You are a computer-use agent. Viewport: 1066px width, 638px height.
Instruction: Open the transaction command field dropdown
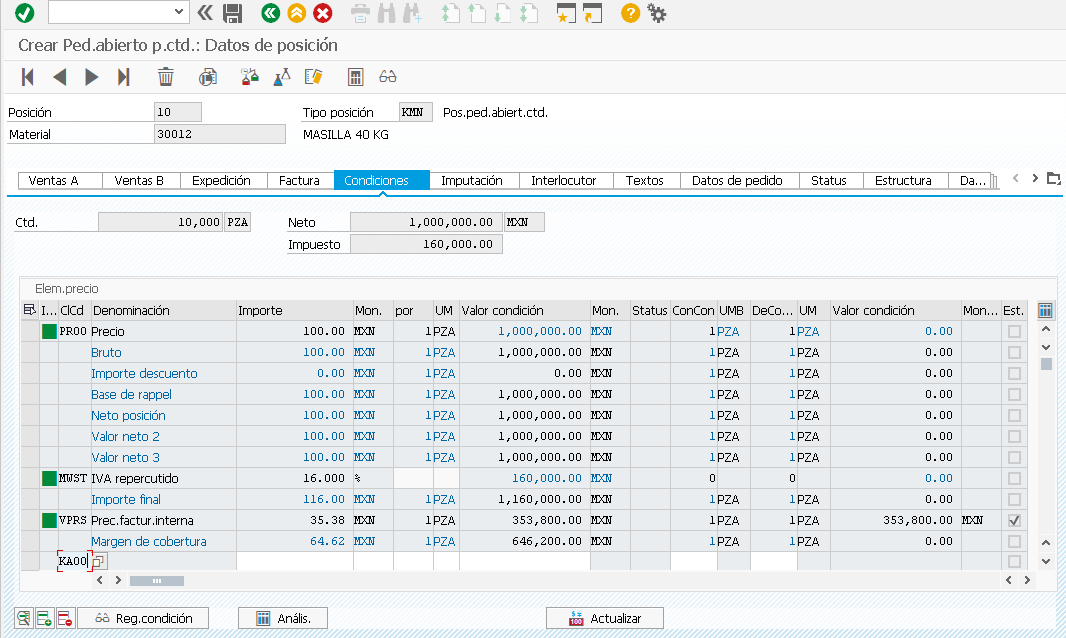pos(180,12)
